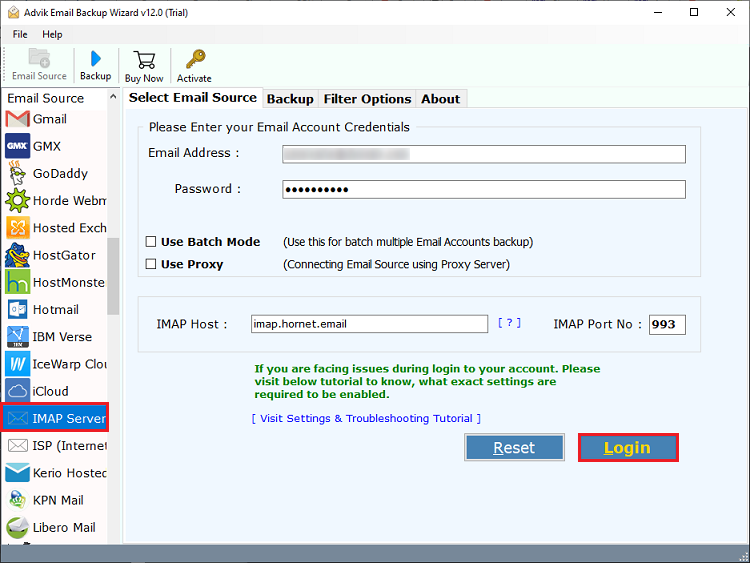This screenshot has height=563, width=750.
Task: Select the KPN Mail text label
Action: (x=58, y=500)
